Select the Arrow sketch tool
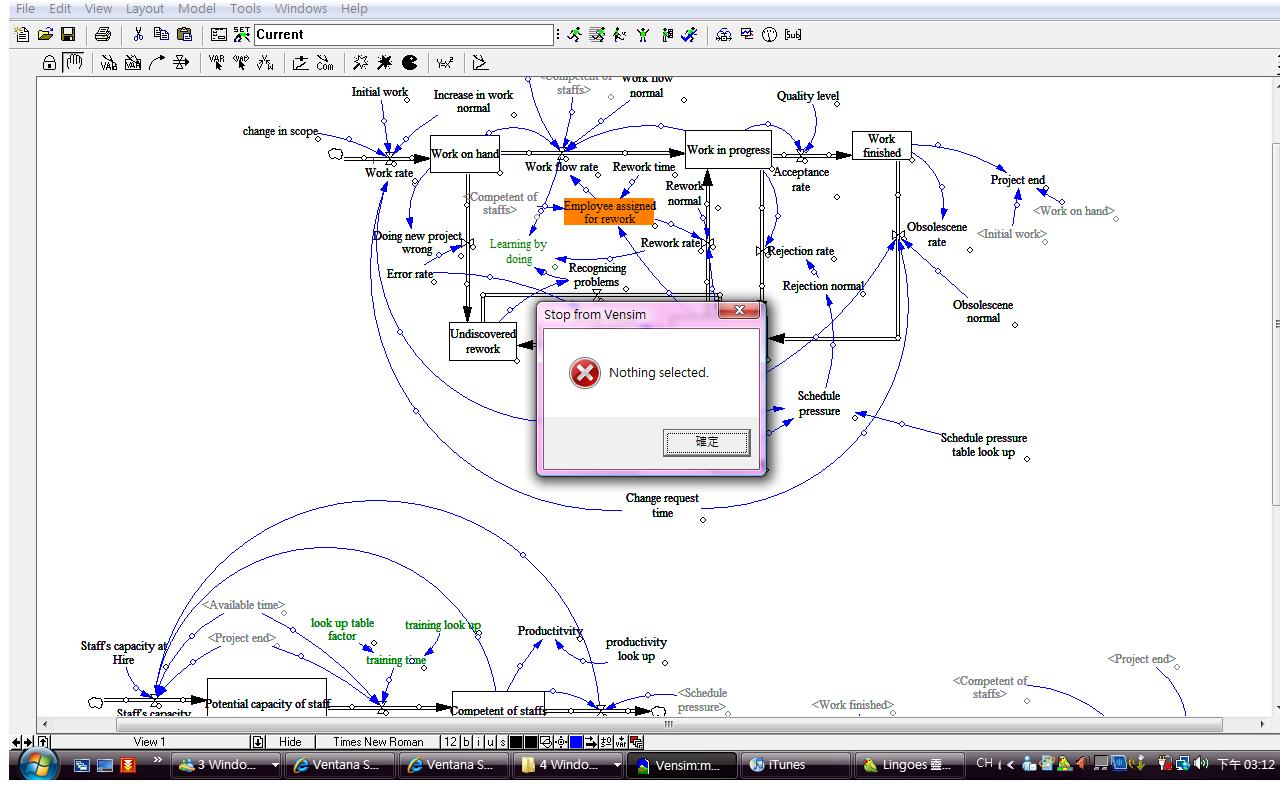Viewport: 1280px width, 800px height. (157, 62)
